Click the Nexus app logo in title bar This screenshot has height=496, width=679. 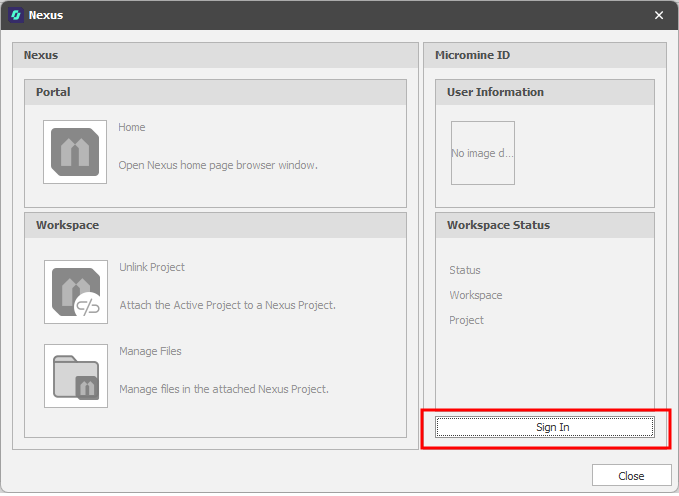[16, 15]
